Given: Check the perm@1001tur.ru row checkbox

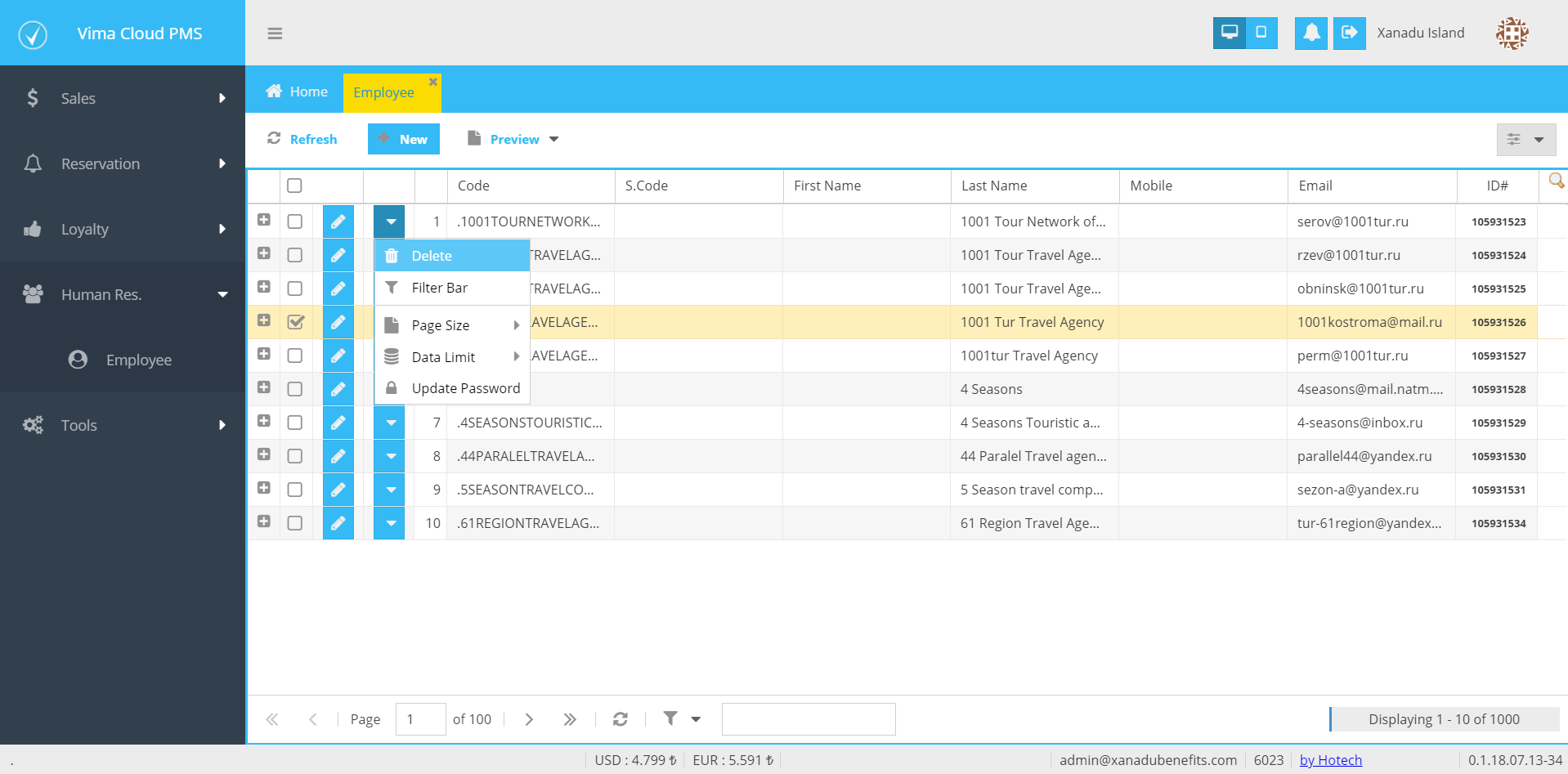Looking at the screenshot, I should (x=295, y=356).
